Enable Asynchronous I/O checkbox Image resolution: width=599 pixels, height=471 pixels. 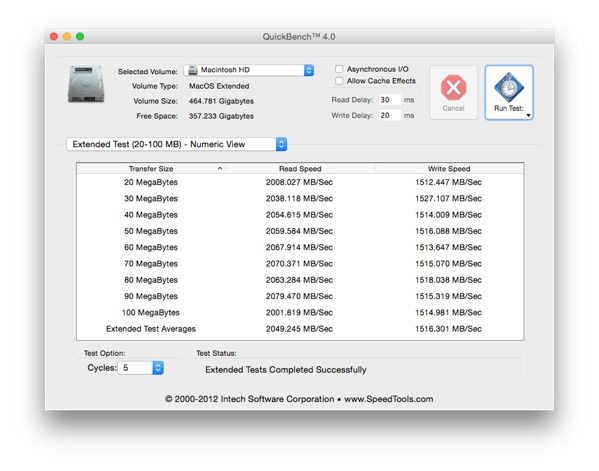339,69
